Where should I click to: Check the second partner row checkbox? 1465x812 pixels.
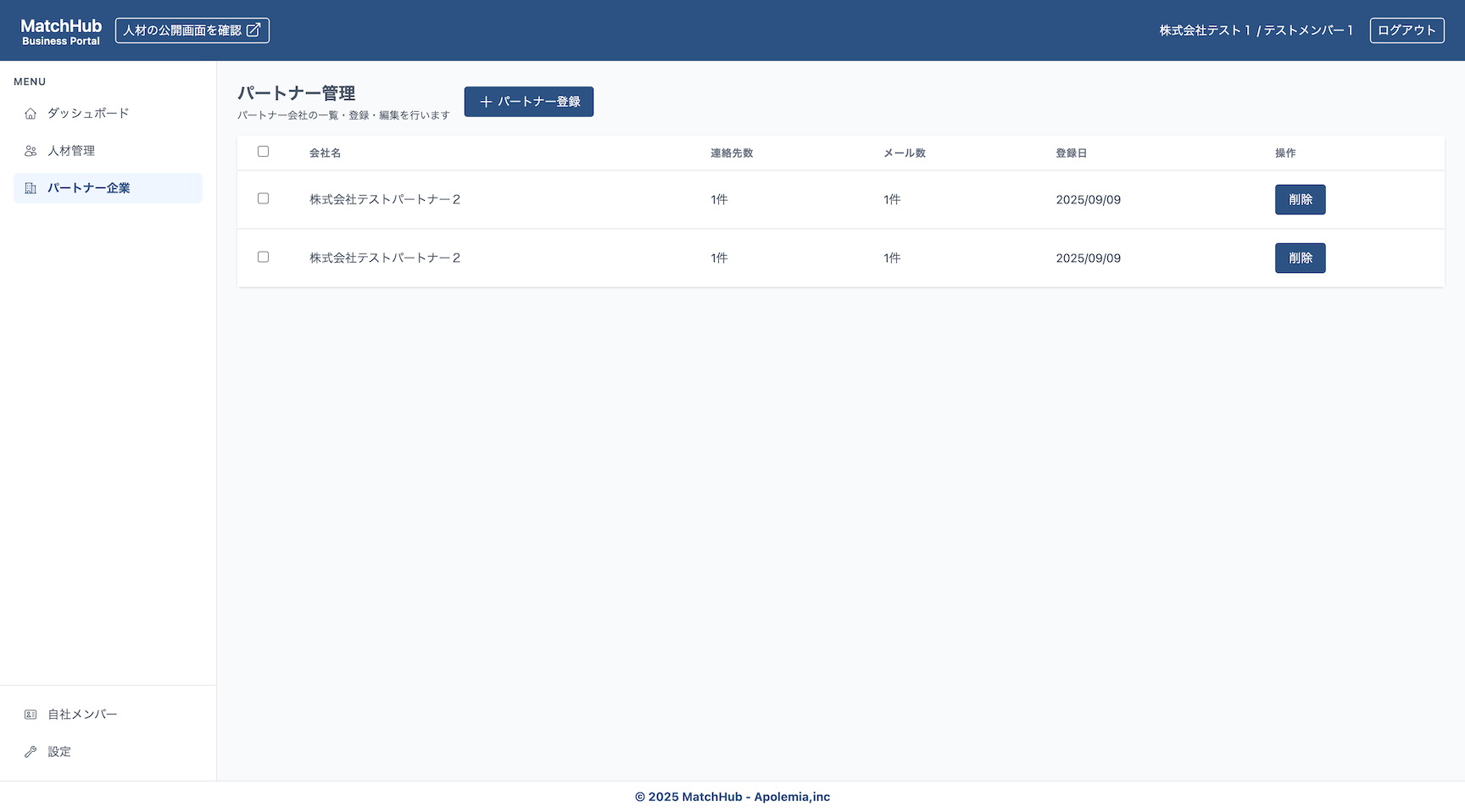tap(263, 257)
